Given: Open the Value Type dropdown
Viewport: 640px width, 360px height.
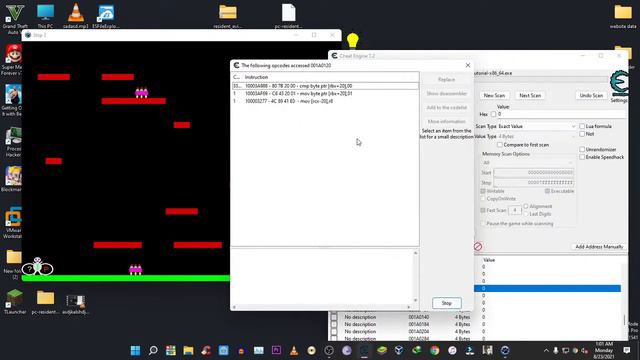Looking at the screenshot, I should click(536, 136).
